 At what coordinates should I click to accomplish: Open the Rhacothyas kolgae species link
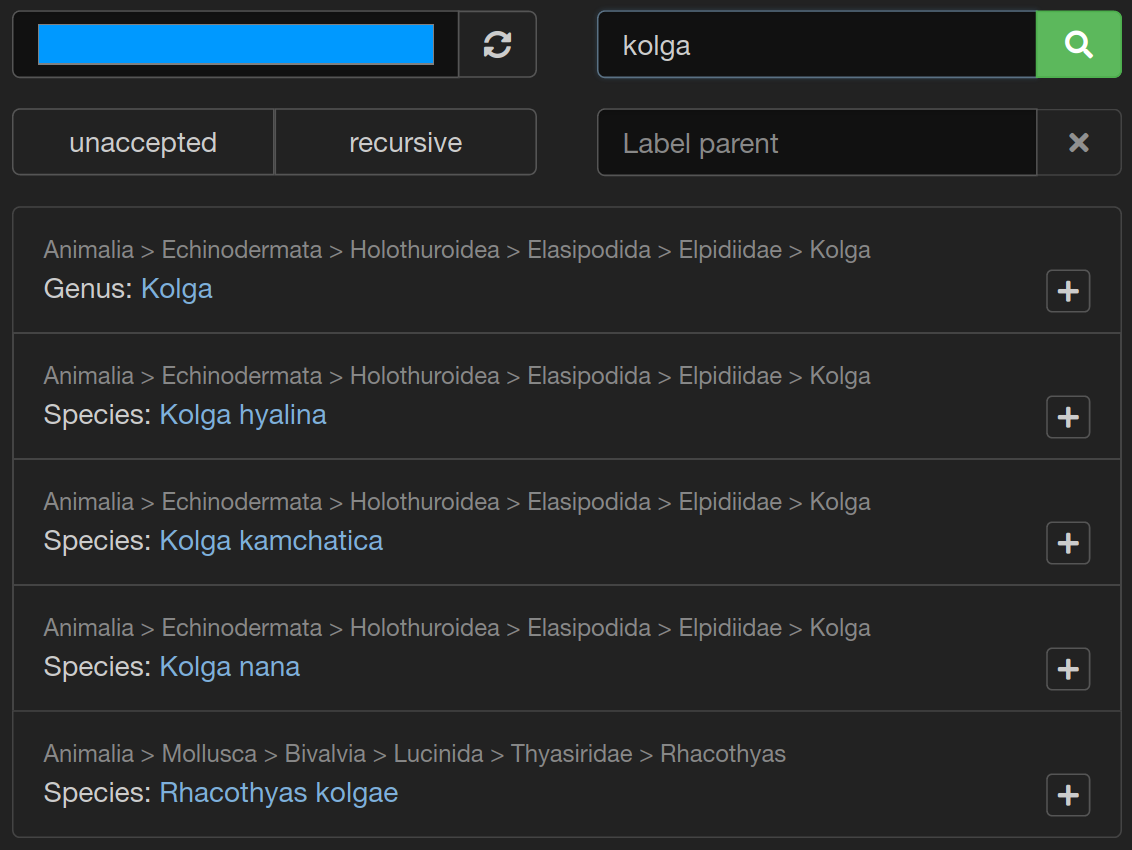279,793
